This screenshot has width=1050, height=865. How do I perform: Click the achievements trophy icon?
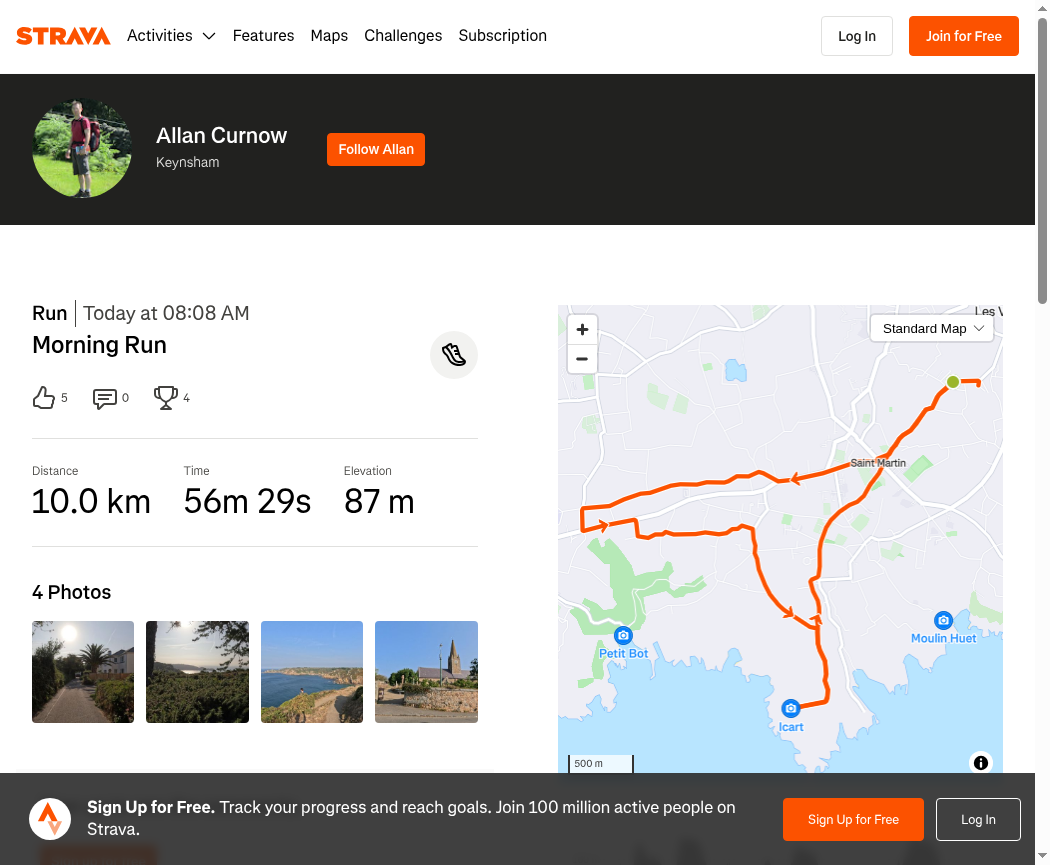pos(166,398)
